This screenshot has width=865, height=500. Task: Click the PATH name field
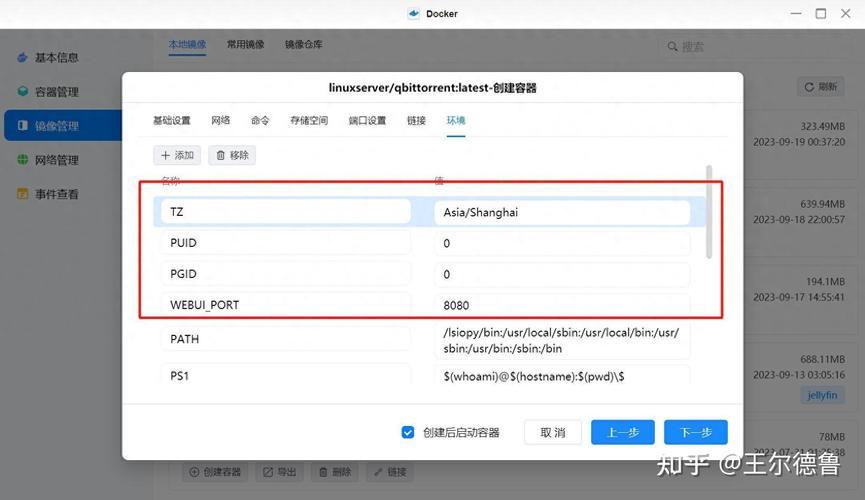286,339
